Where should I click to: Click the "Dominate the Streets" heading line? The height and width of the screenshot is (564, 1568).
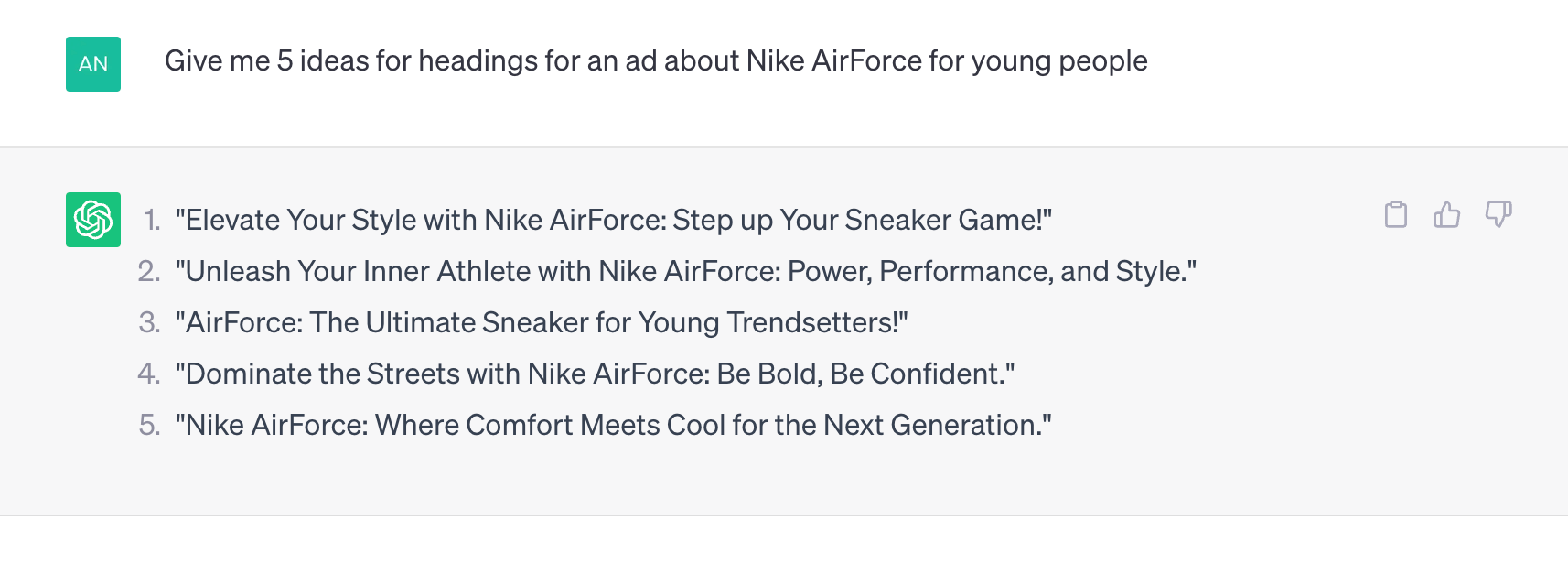pyautogui.click(x=596, y=374)
